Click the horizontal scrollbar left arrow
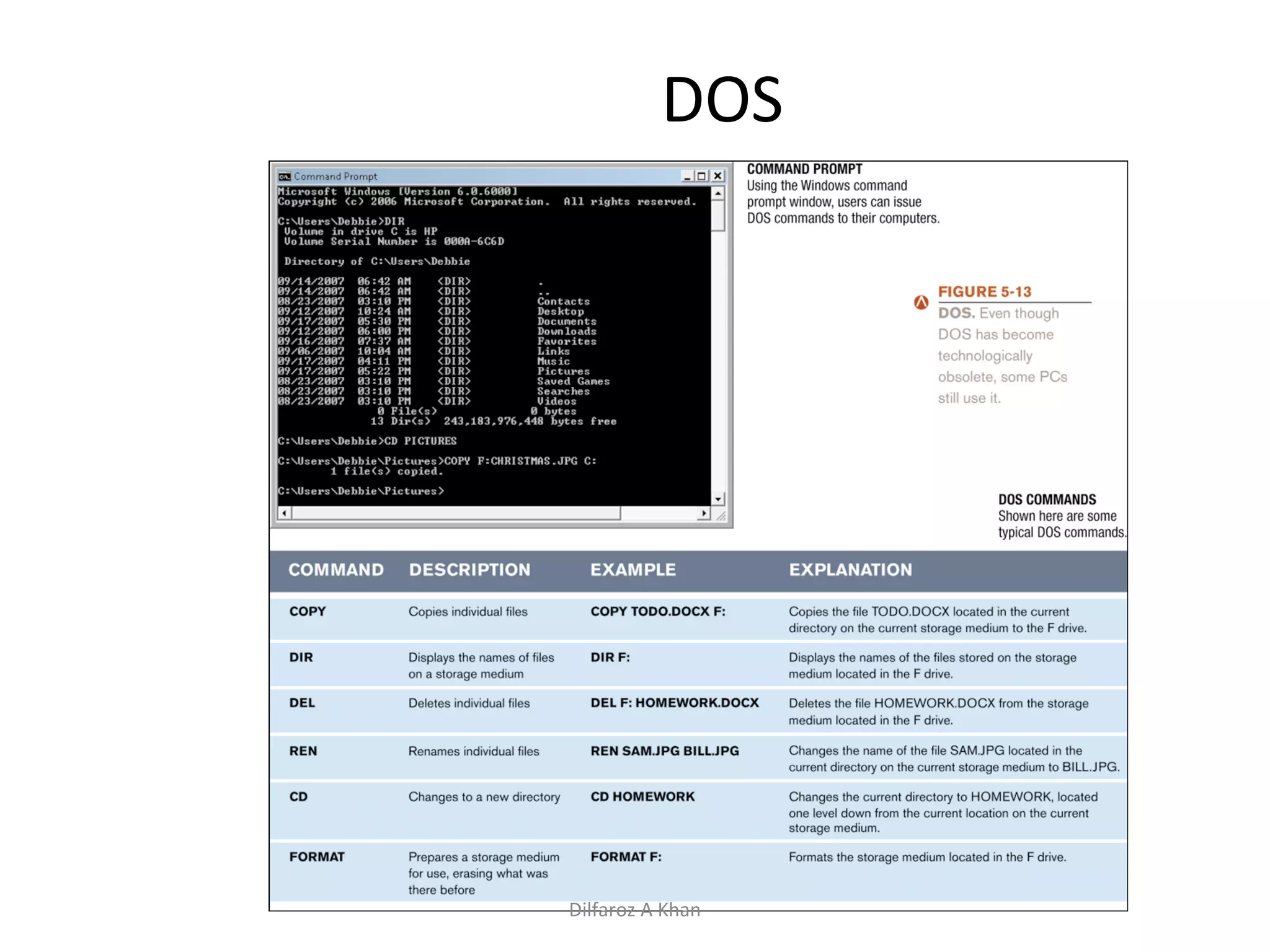1270x952 pixels. (x=284, y=513)
